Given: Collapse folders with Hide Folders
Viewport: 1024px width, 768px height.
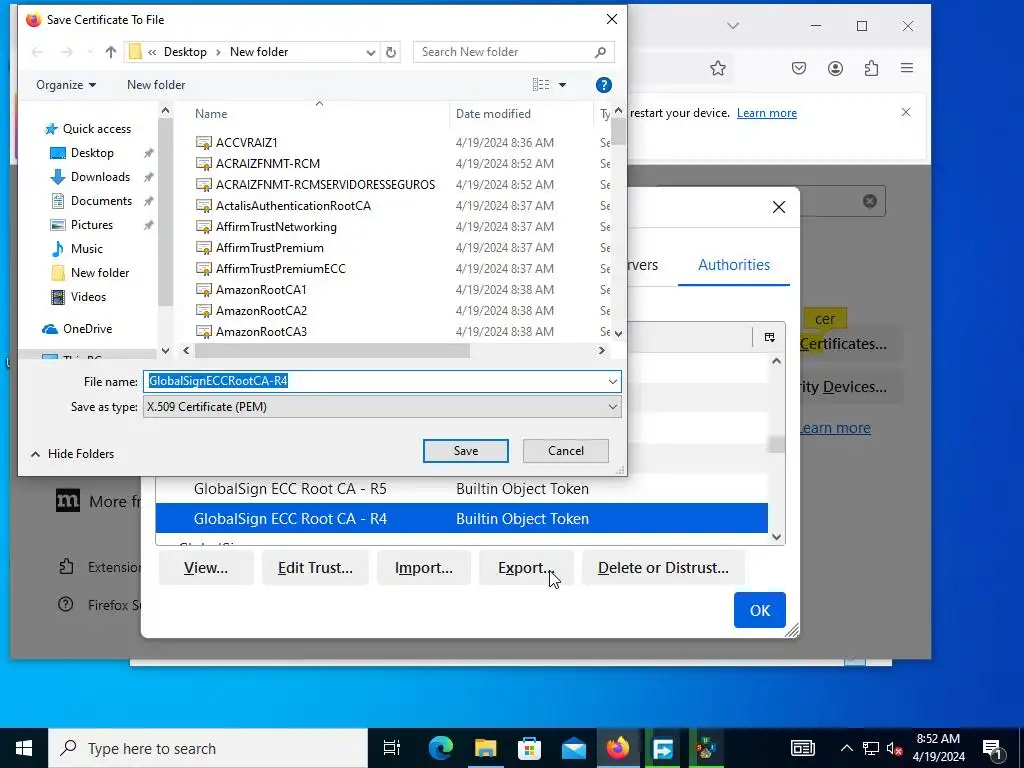Looking at the screenshot, I should click(72, 454).
